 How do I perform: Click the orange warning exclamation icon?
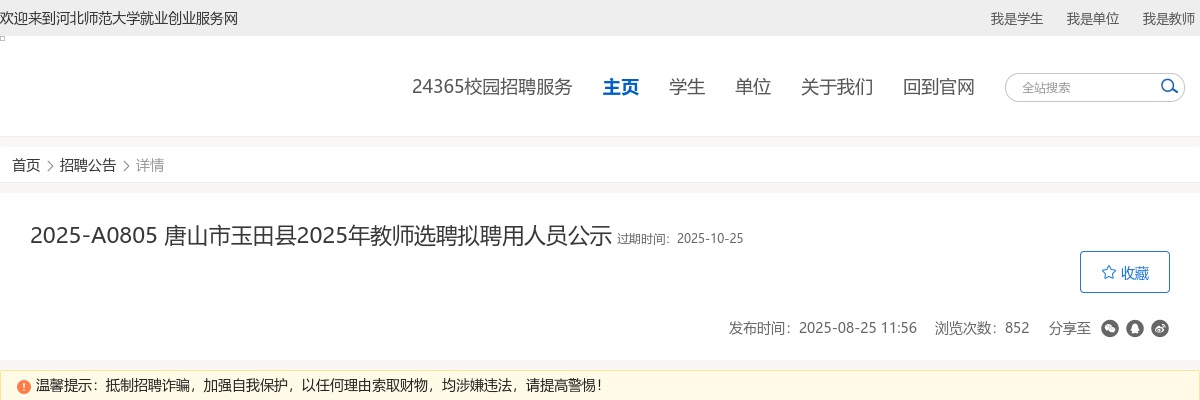point(23,385)
